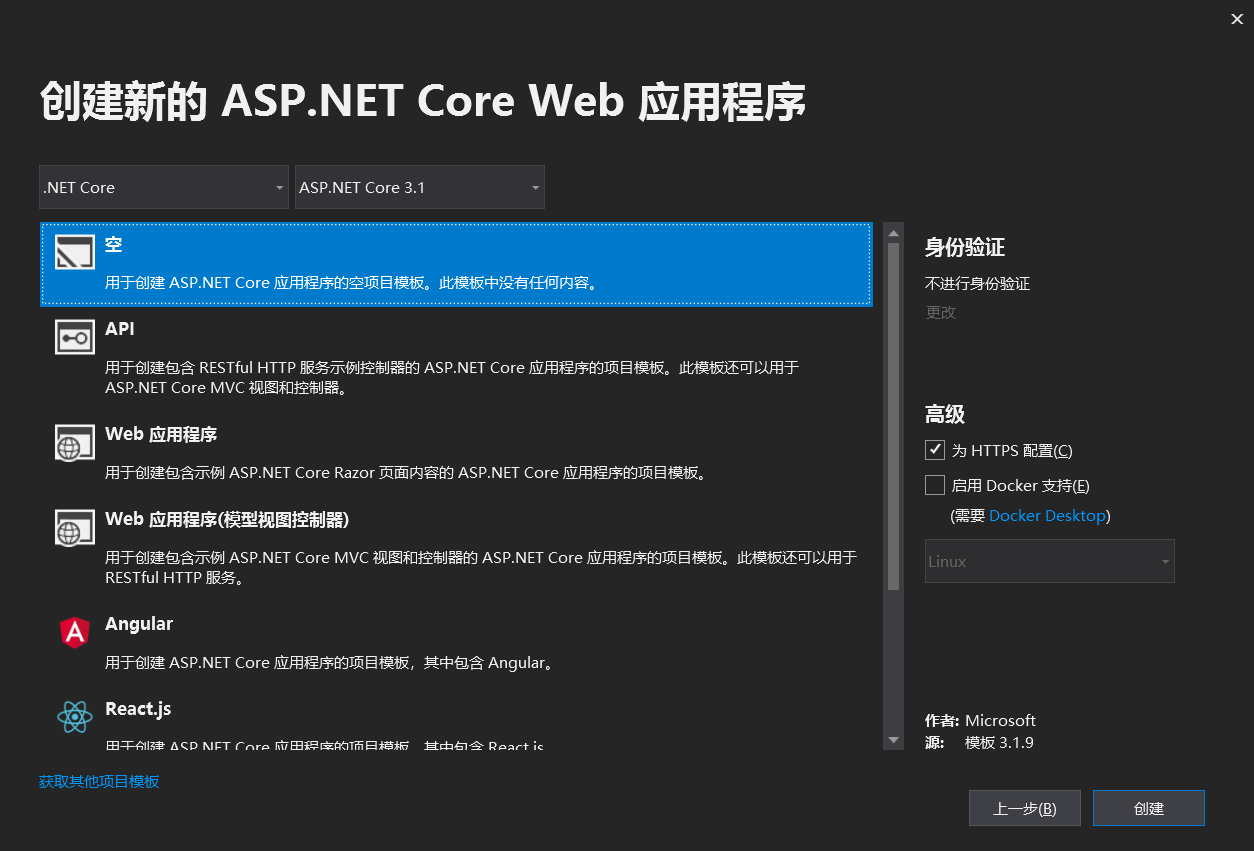The image size is (1254, 851).
Task: Select the 空 template title text
Action: [x=113, y=245]
